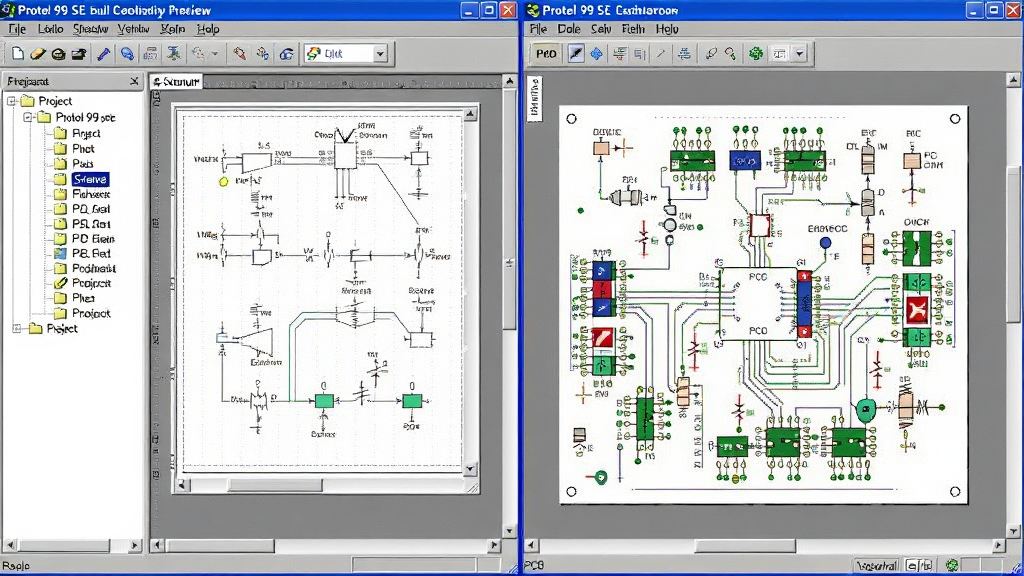Select the red pencil icon in left toolbar
The image size is (1024, 576).
click(x=240, y=54)
